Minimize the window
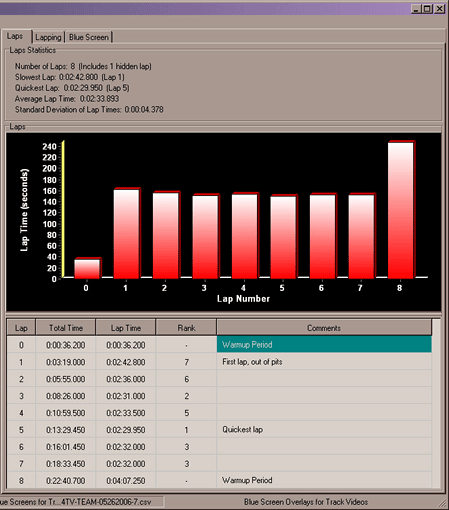This screenshot has height=510, width=449. (415, 9)
